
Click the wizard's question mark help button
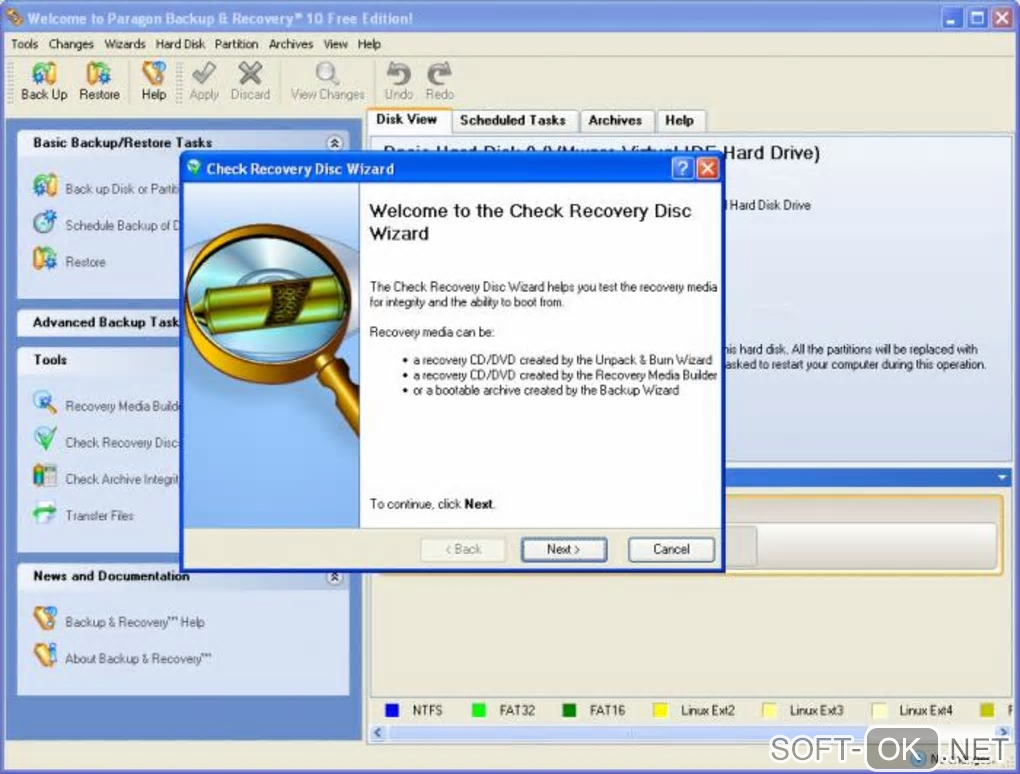[682, 168]
